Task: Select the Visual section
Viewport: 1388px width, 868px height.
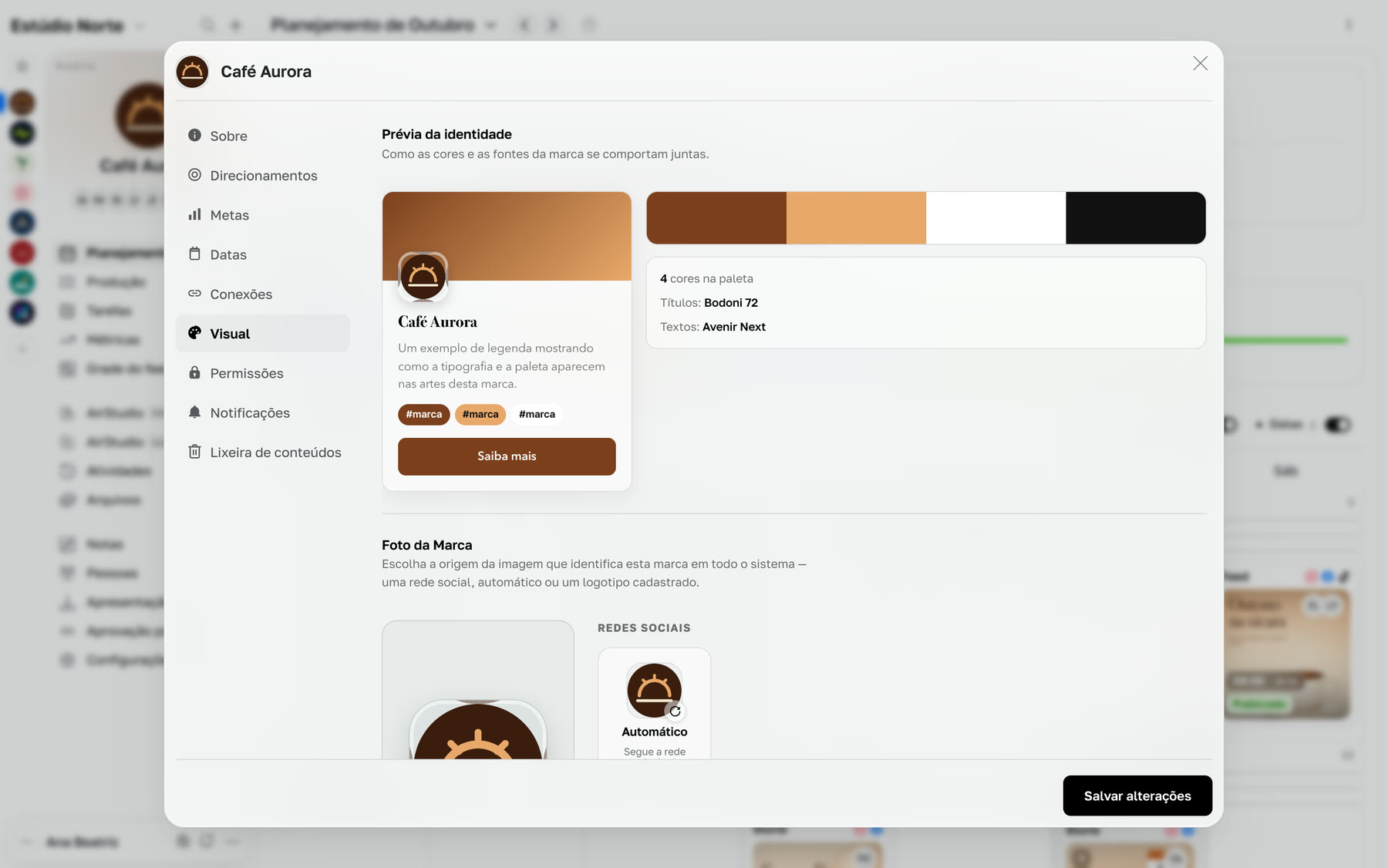Action: click(x=262, y=334)
